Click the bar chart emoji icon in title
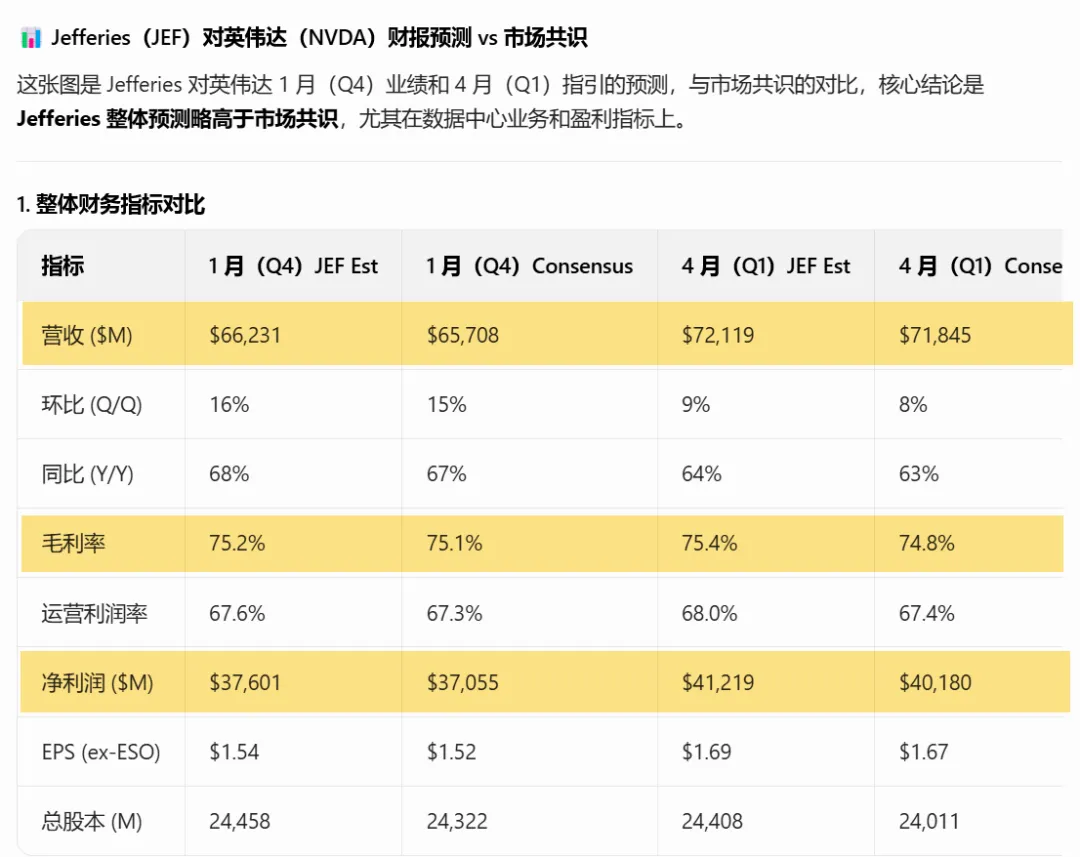The height and width of the screenshot is (857, 1080). [x=30, y=37]
